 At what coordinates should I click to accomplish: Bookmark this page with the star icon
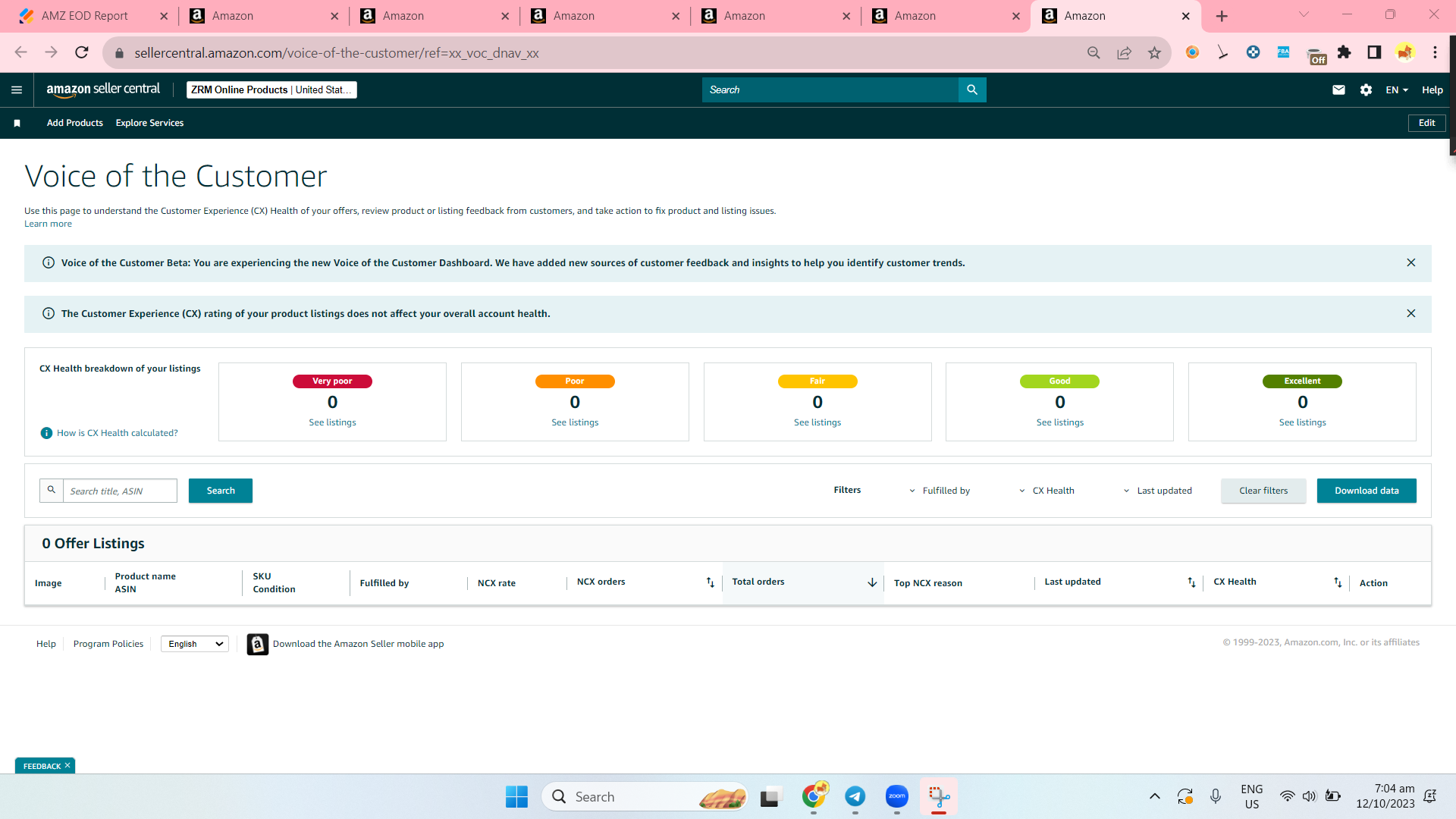point(1154,52)
